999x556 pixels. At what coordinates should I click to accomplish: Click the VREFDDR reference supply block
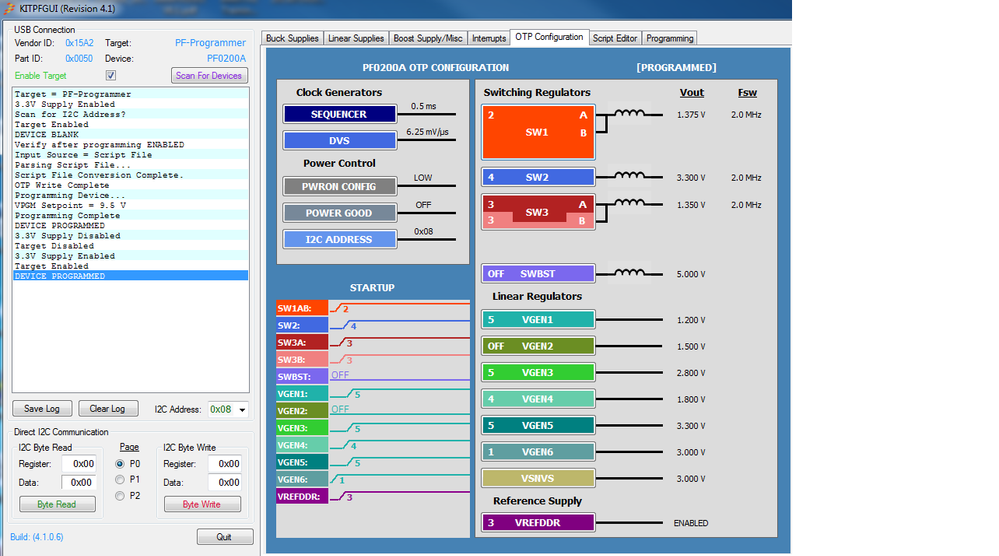tap(538, 523)
